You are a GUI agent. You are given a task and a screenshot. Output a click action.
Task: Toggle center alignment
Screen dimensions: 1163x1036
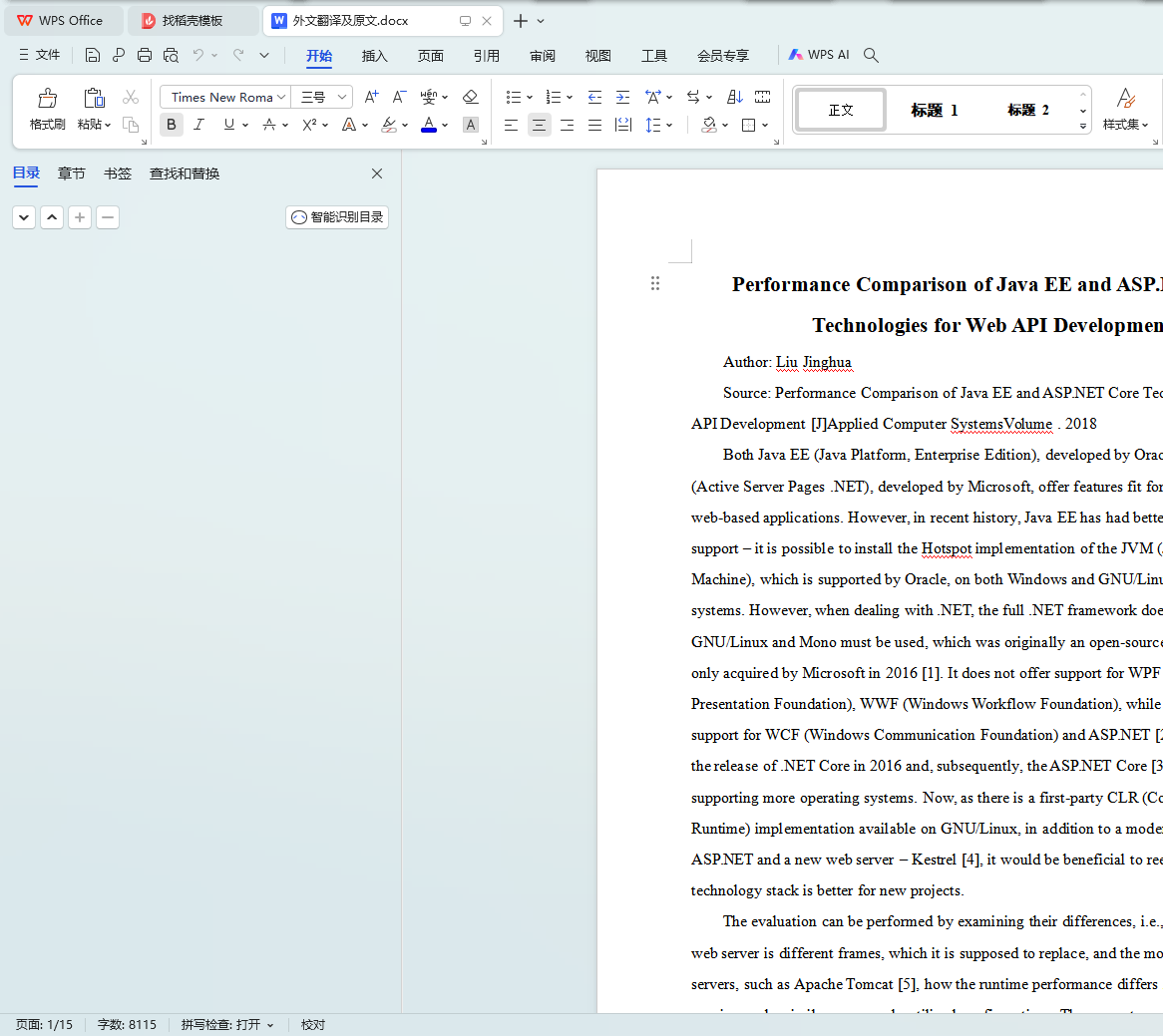coord(540,125)
